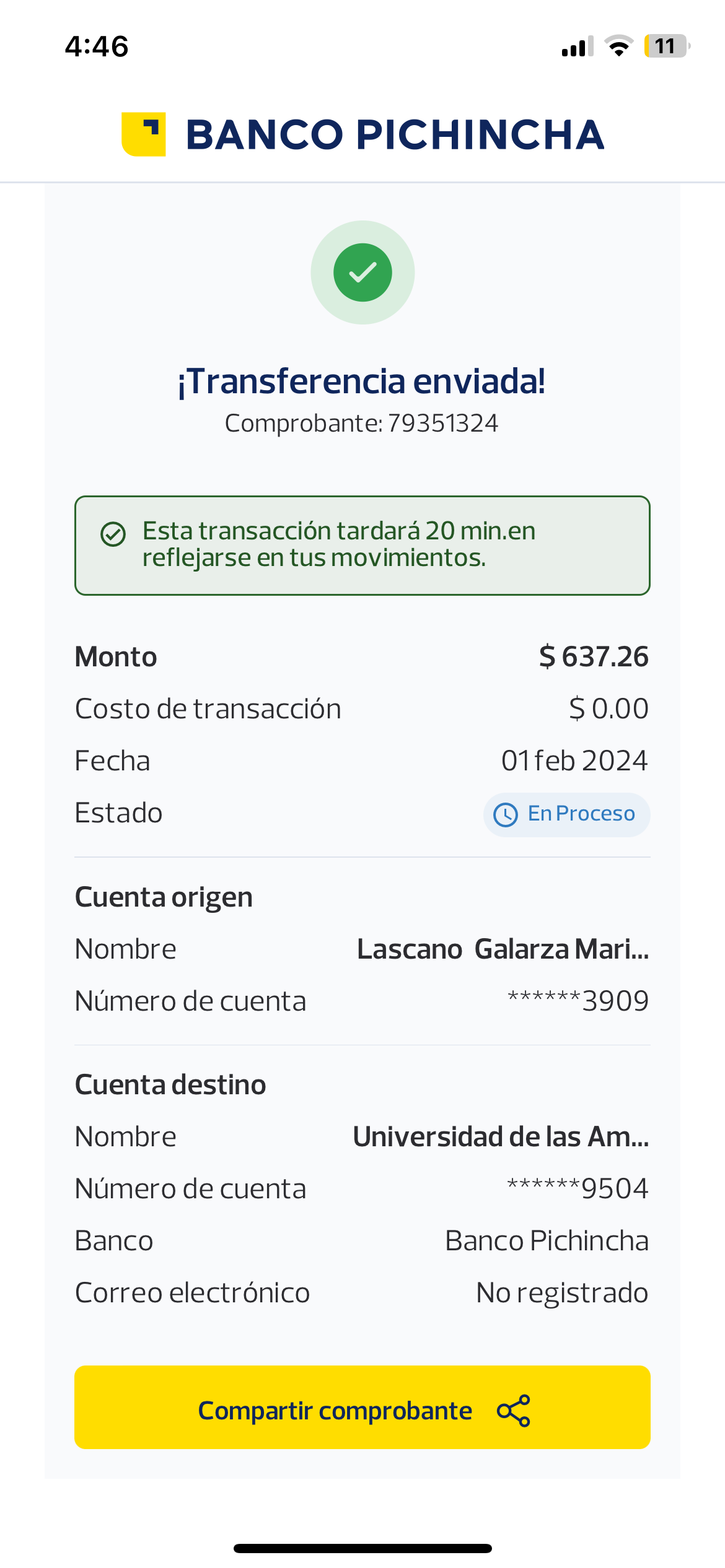
Task: Tap the truncated Universidad de las Am... name
Action: (501, 1136)
